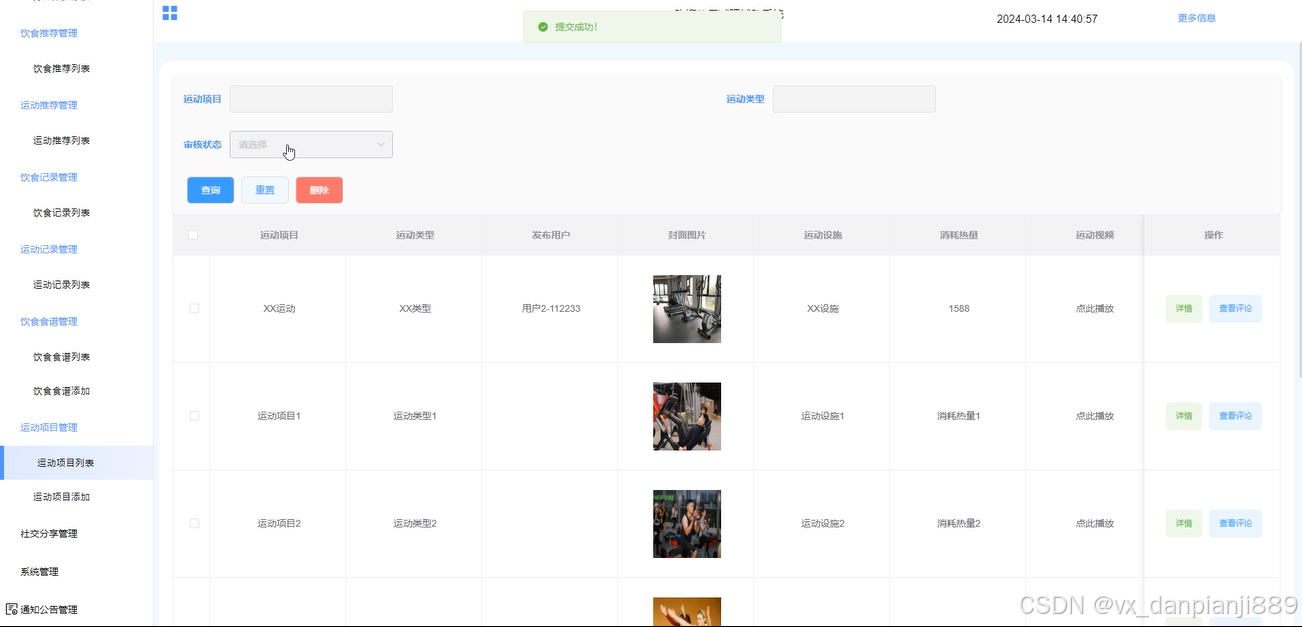
Task: Focus the 运动项目 search input
Action: (311, 99)
